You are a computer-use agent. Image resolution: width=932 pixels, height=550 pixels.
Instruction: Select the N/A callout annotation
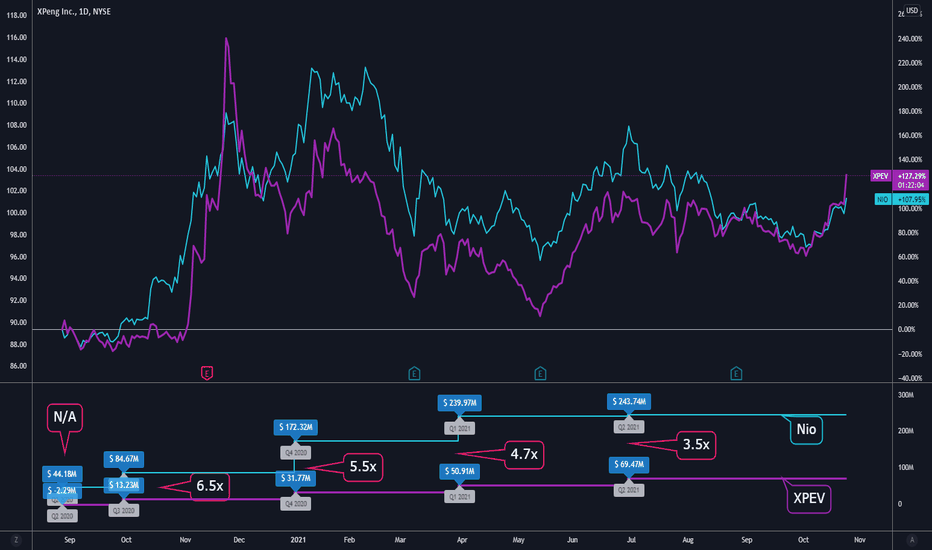click(x=65, y=417)
